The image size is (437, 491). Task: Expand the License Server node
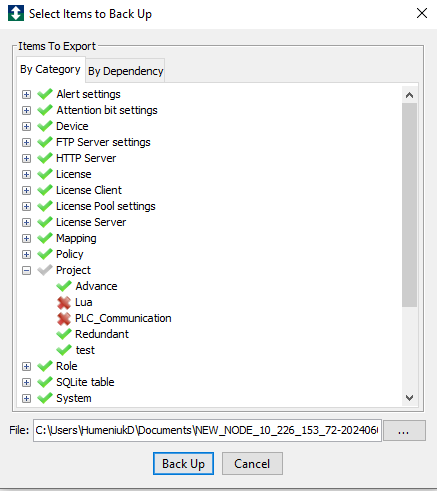click(x=26, y=222)
